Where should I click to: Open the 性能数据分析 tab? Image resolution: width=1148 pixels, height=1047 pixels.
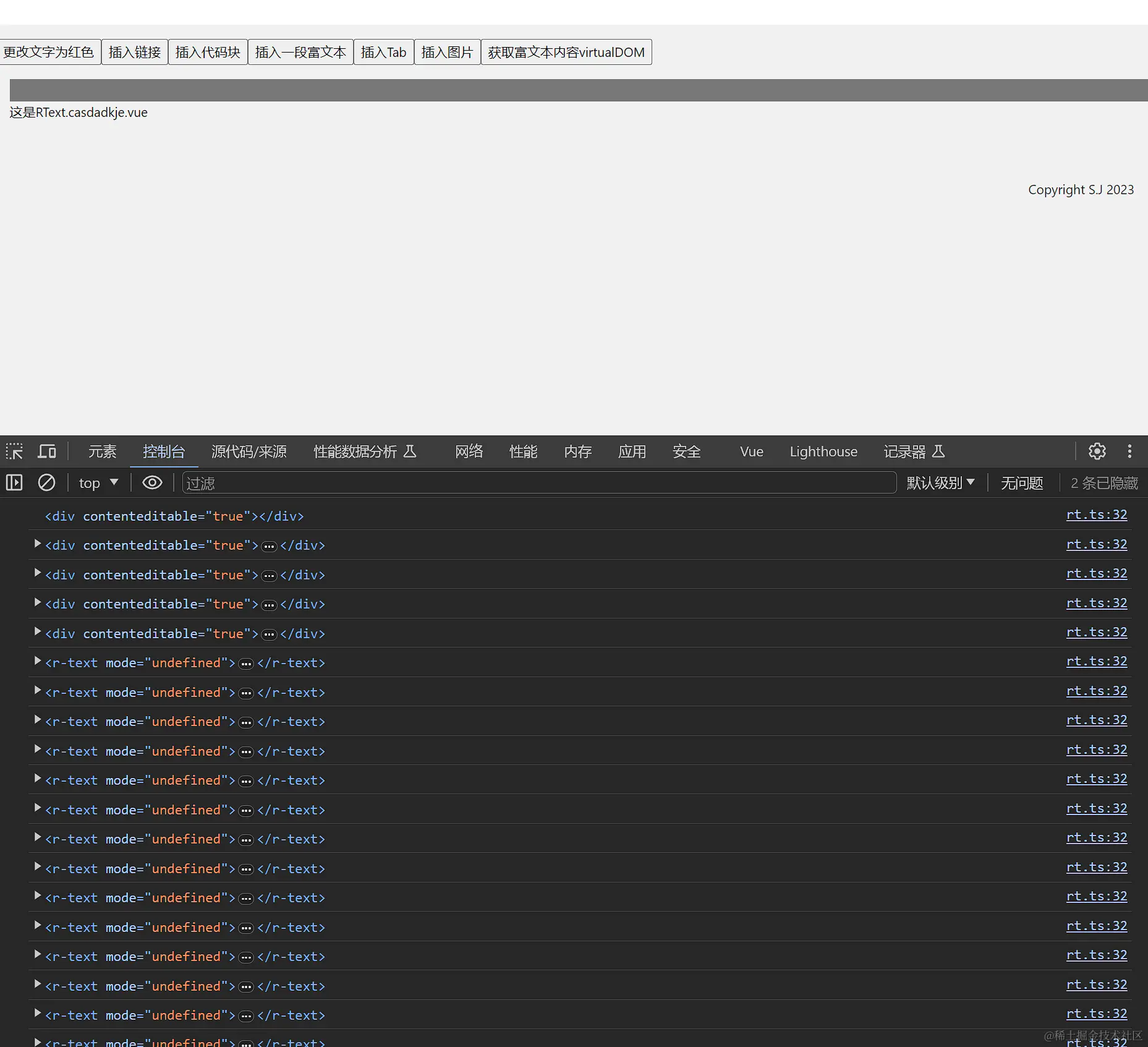(x=365, y=451)
